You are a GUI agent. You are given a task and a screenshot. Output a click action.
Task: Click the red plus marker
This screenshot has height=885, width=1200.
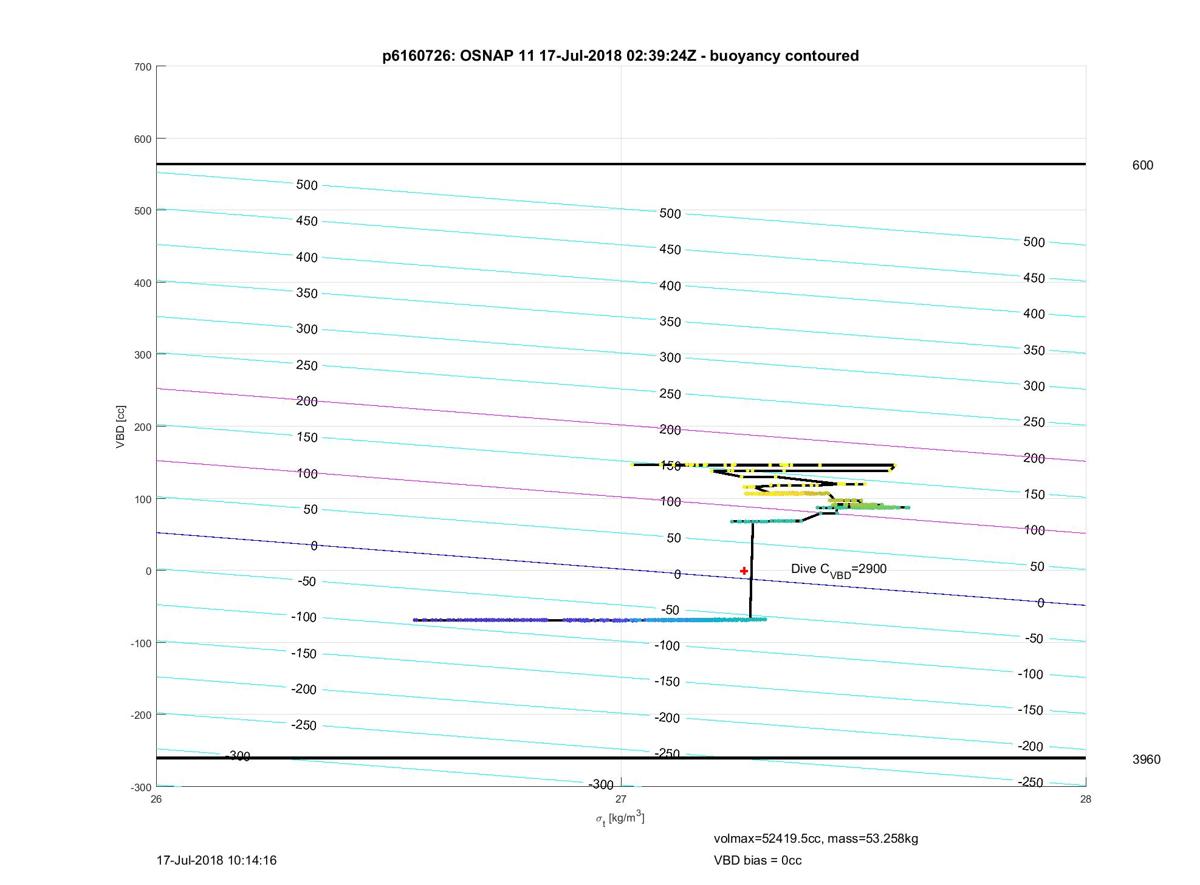(x=744, y=571)
